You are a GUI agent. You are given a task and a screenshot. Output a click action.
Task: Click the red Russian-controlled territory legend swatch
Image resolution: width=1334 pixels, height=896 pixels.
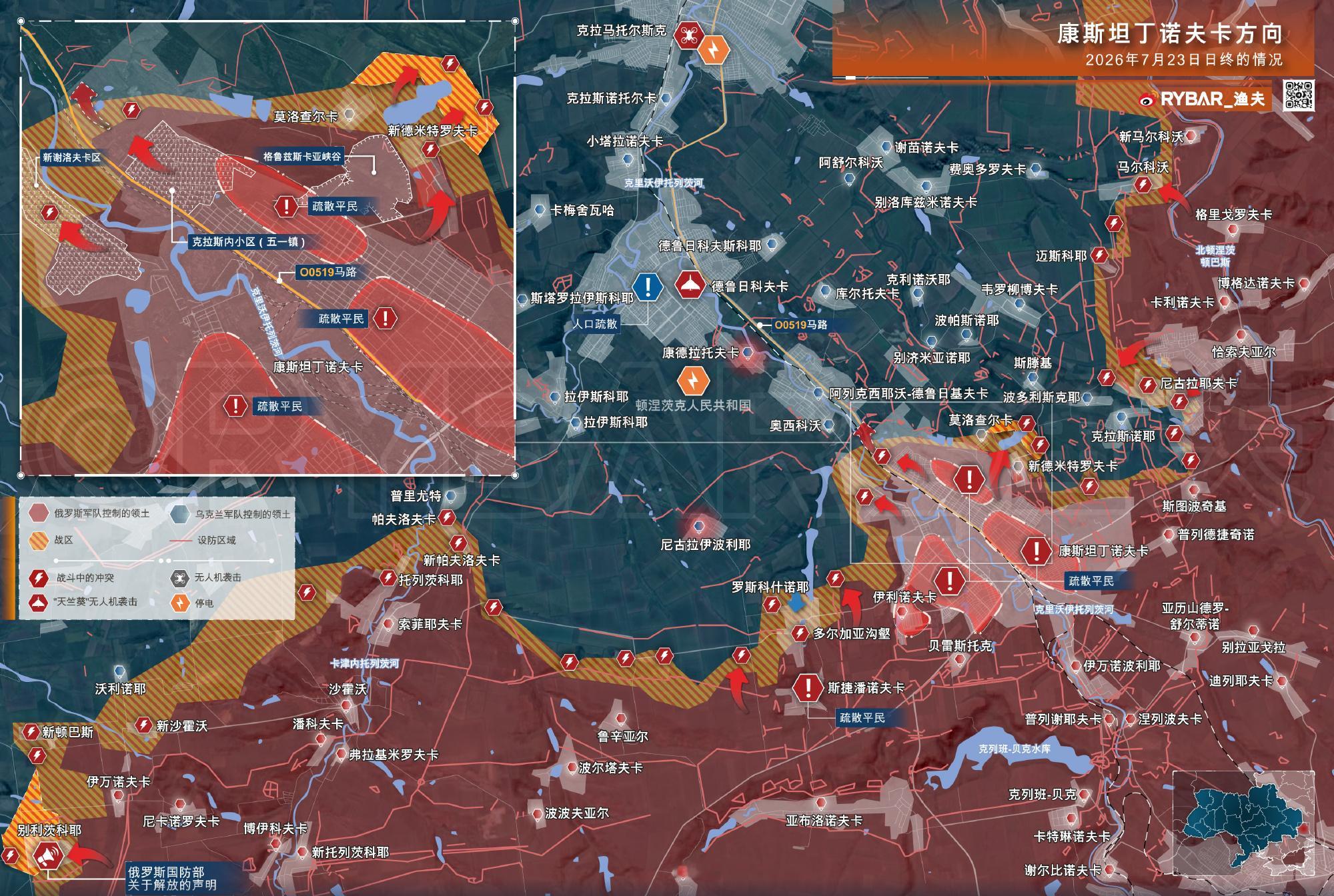tap(40, 513)
